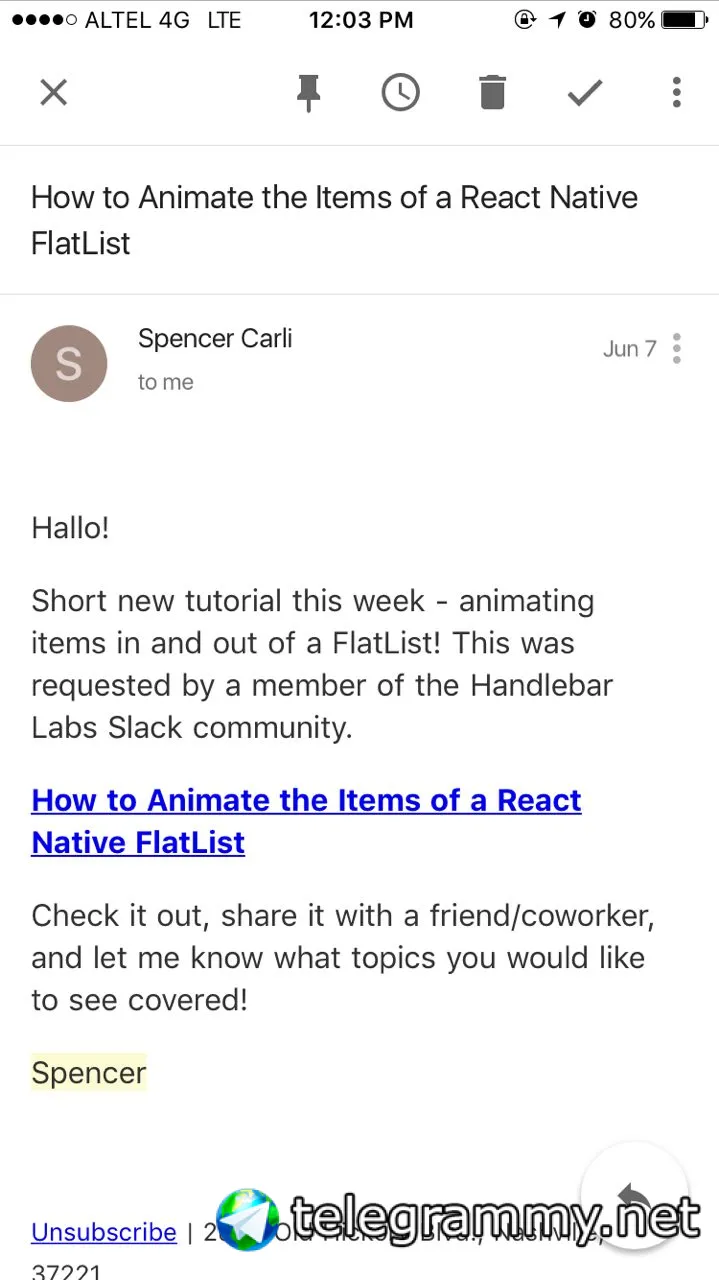Tap the Jun 7 date label
719x1280 pixels.
point(629,349)
